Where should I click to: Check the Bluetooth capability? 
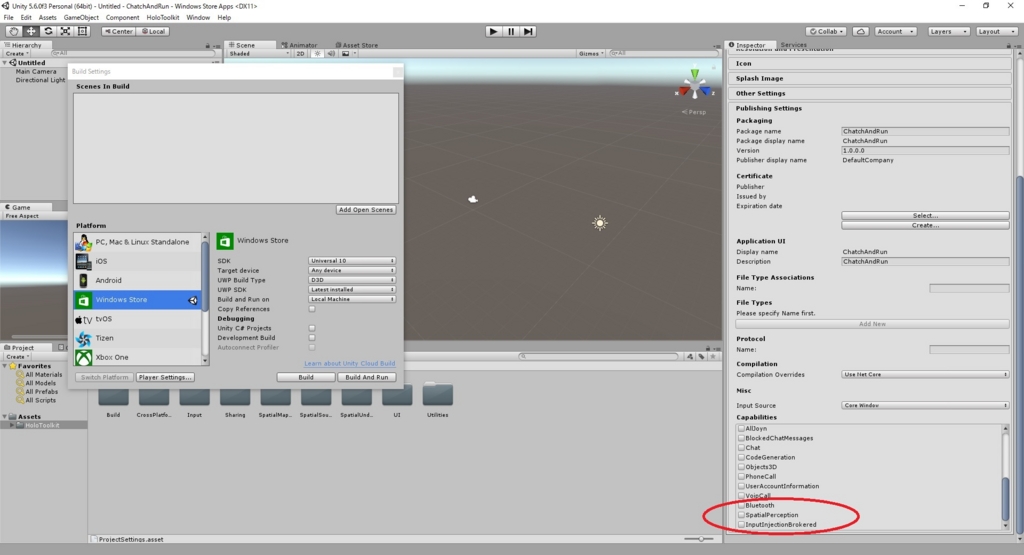click(x=741, y=505)
